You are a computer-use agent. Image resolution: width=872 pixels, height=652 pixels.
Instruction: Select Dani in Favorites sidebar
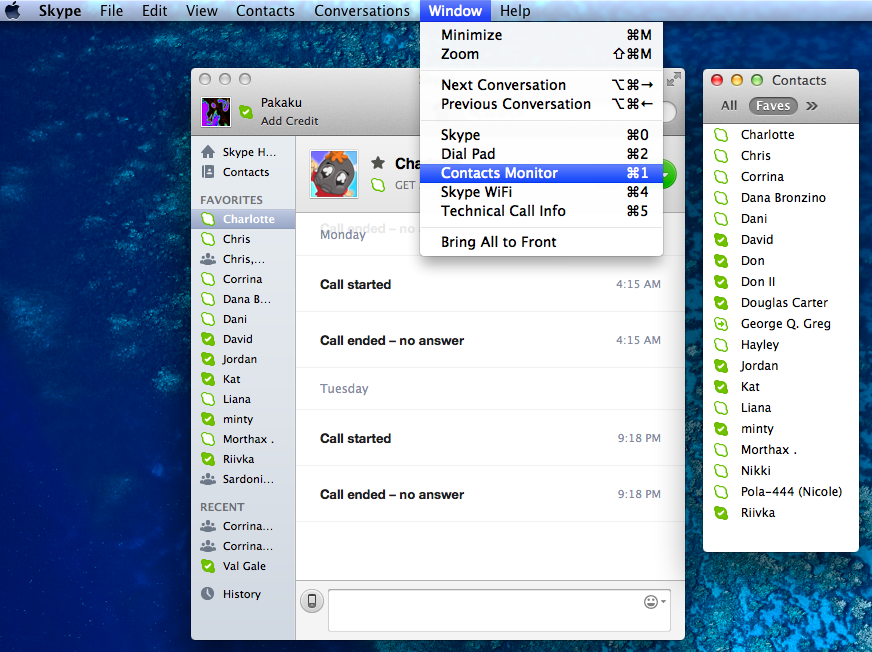tap(242, 319)
